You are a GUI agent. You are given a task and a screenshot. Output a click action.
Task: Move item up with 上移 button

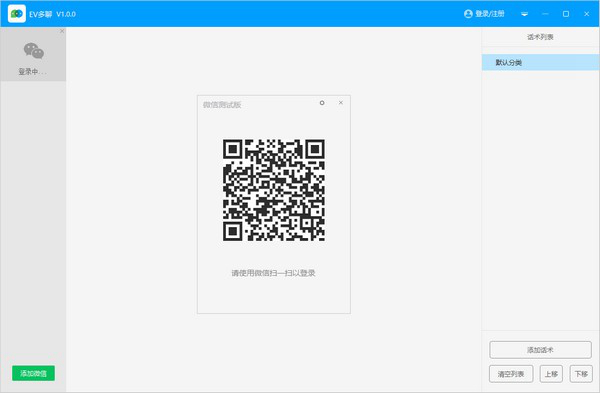click(551, 374)
